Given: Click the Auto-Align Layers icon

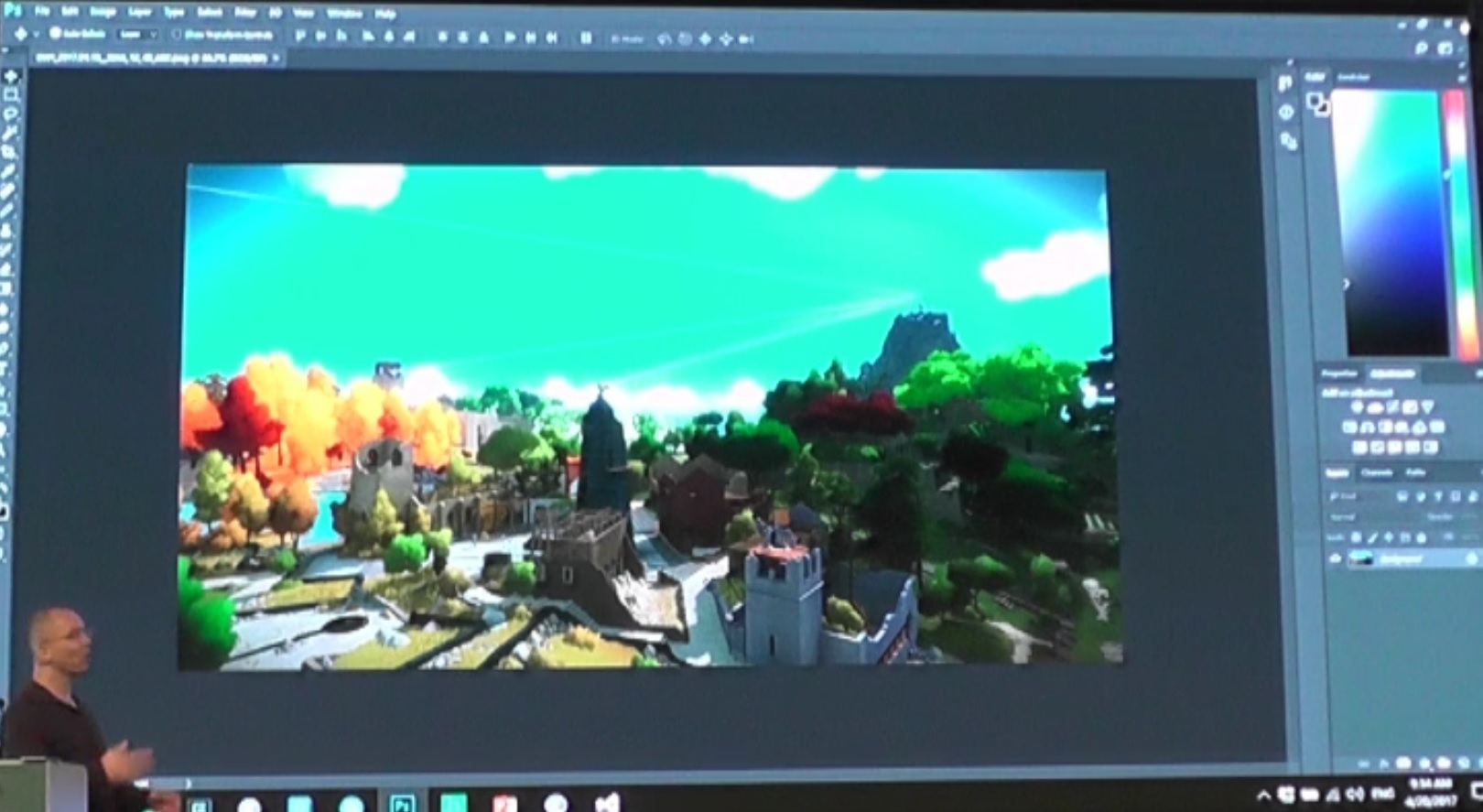Looking at the screenshot, I should [586, 38].
